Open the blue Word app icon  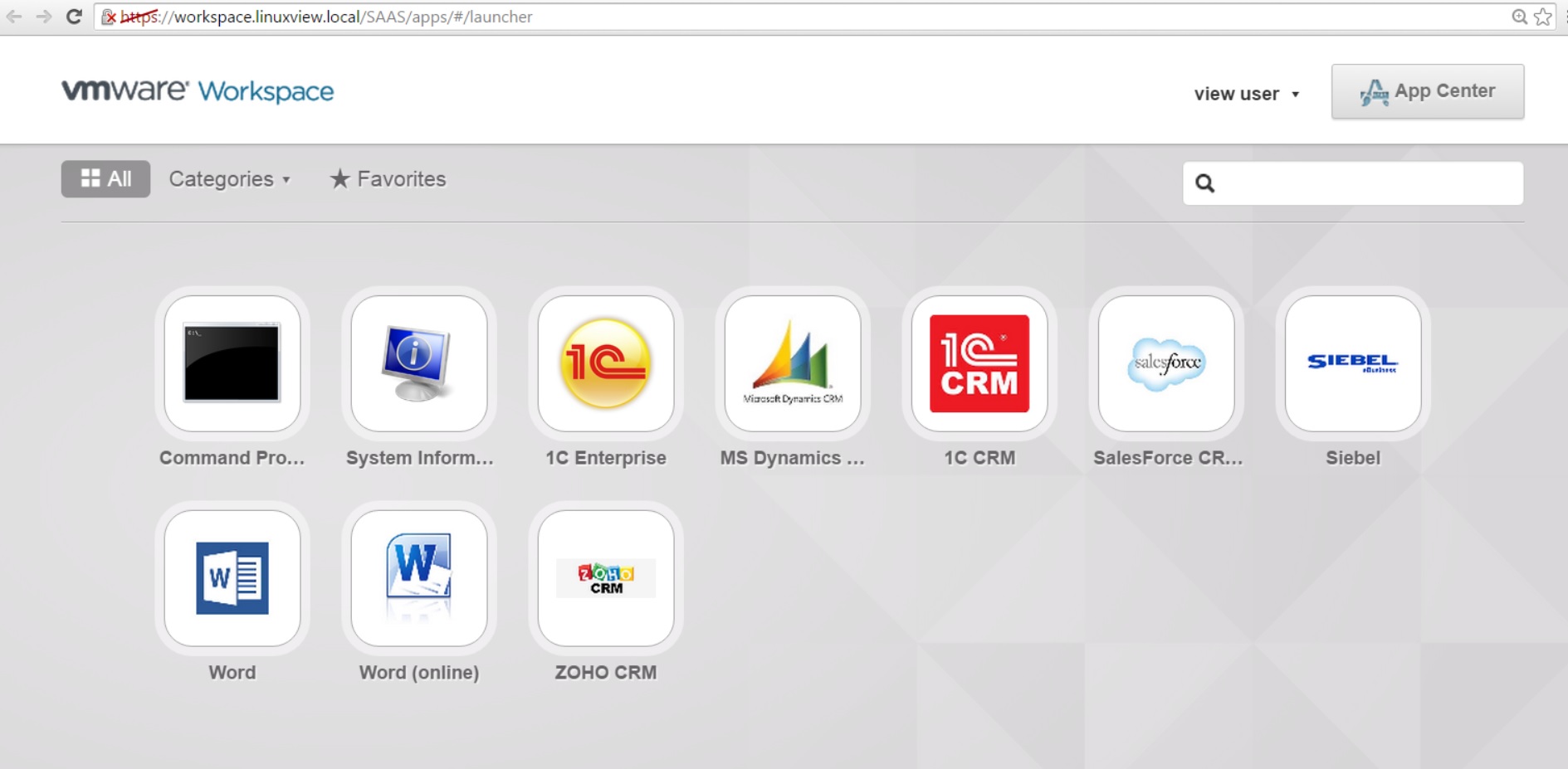click(x=232, y=578)
